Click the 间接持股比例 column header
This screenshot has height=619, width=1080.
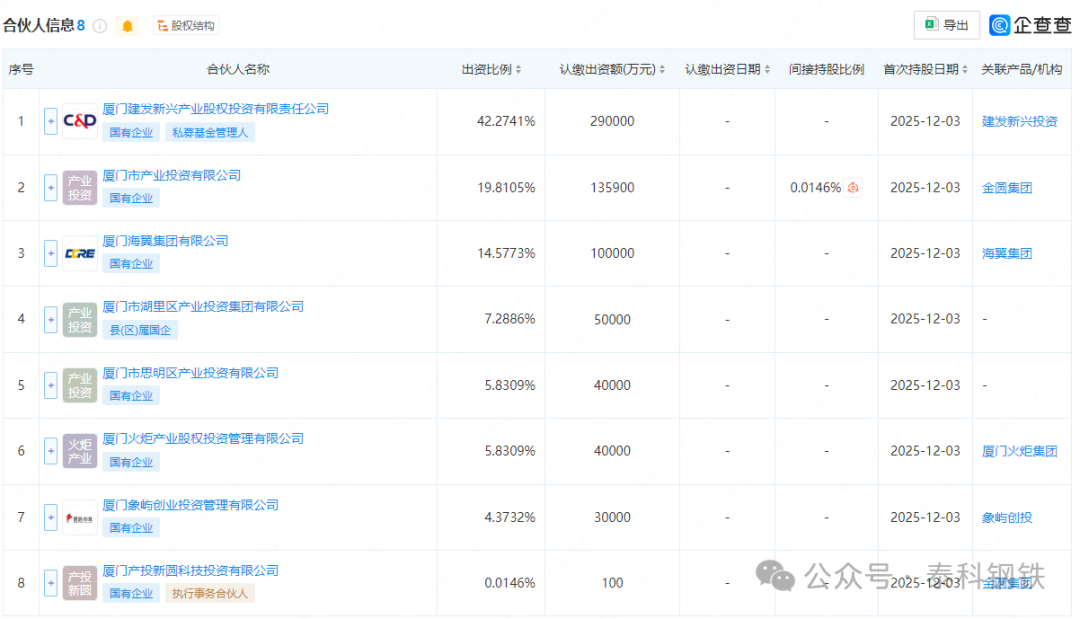[827, 70]
